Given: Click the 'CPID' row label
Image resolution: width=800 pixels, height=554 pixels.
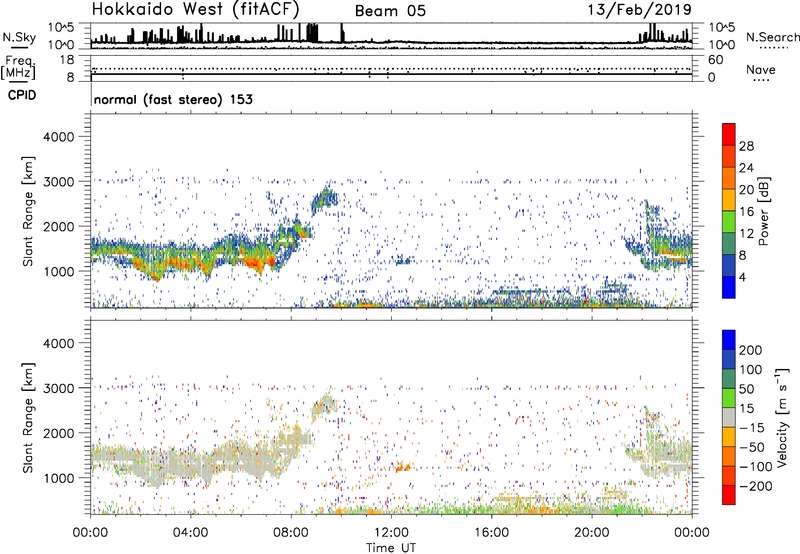Looking at the screenshot, I should click(x=22, y=95).
